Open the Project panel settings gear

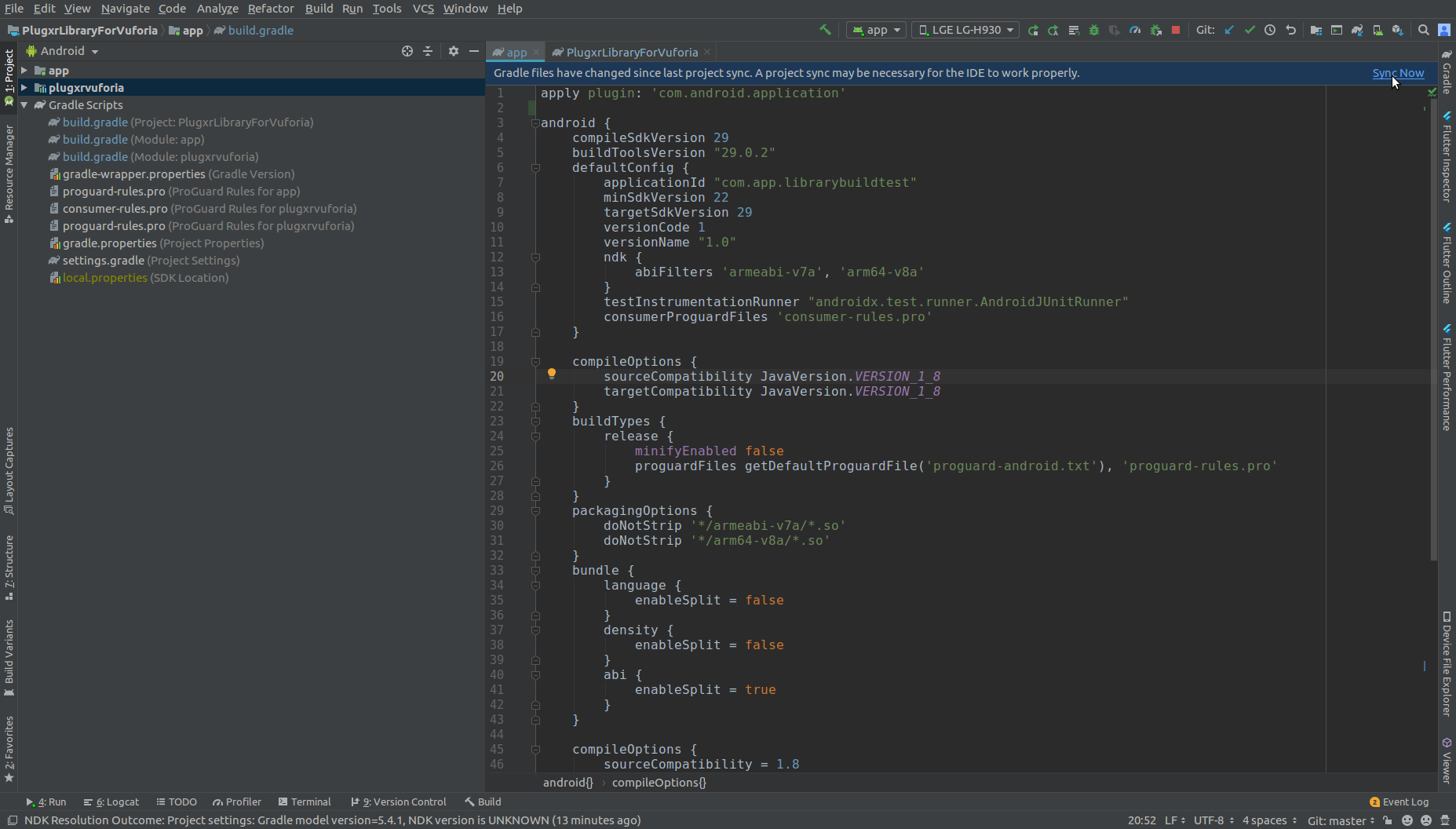click(454, 51)
